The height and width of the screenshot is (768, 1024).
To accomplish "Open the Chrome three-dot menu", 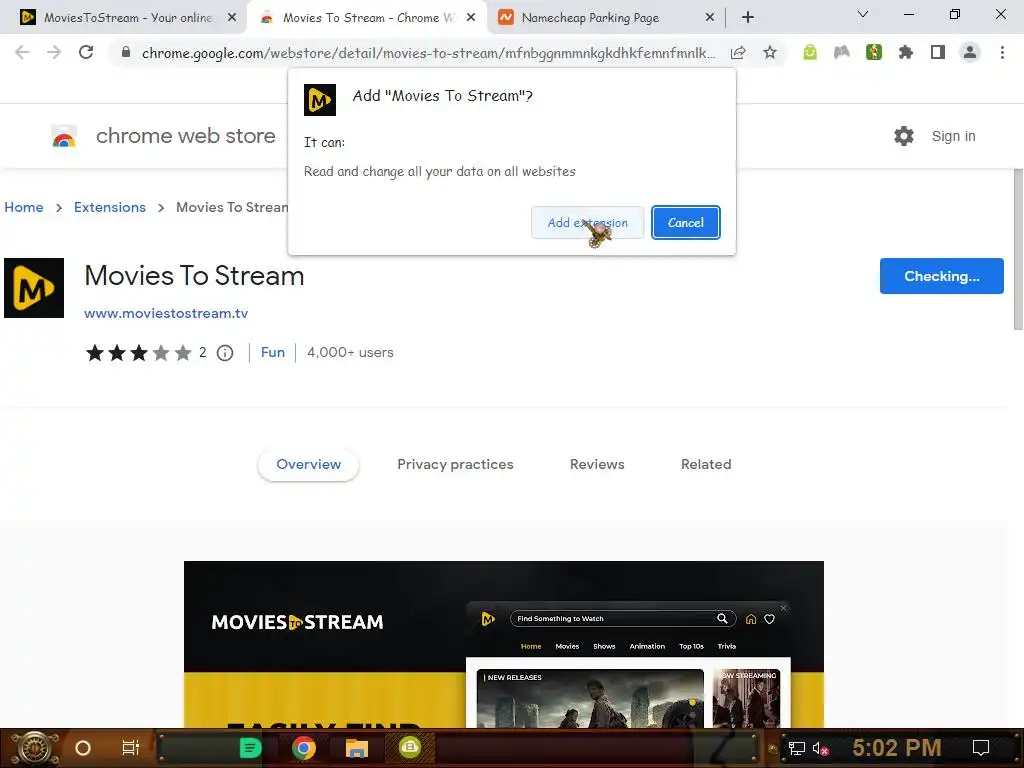I will 1002,52.
